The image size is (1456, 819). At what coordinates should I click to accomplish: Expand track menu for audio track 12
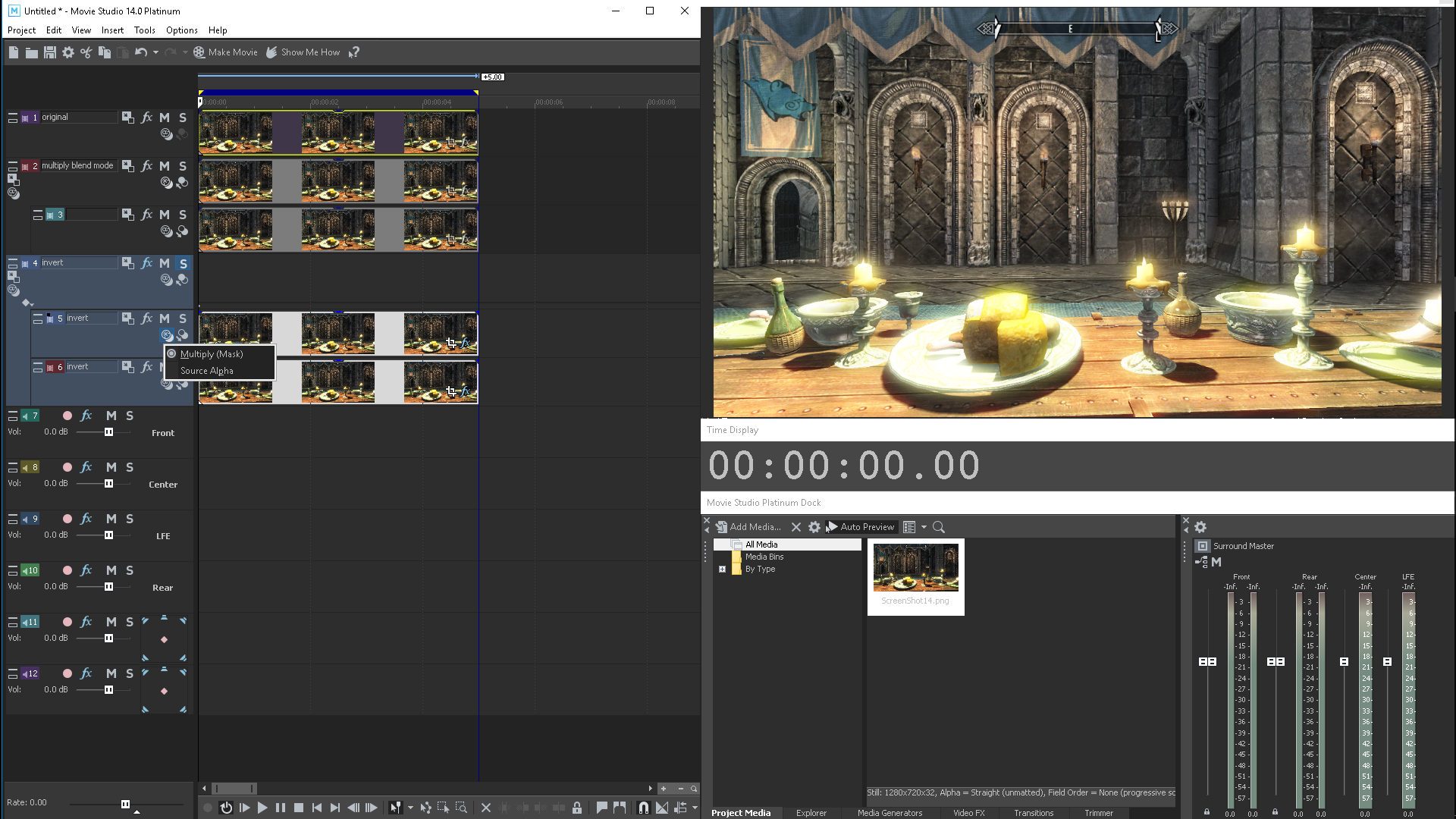tap(13, 673)
